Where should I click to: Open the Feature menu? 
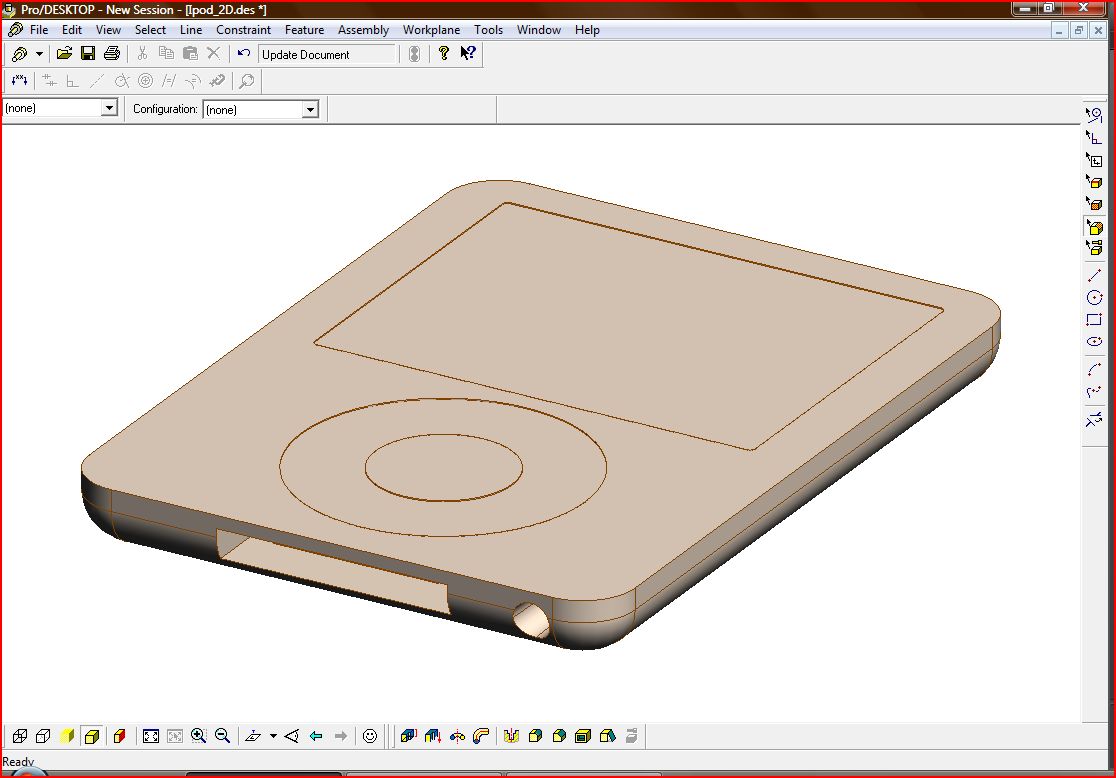point(304,30)
